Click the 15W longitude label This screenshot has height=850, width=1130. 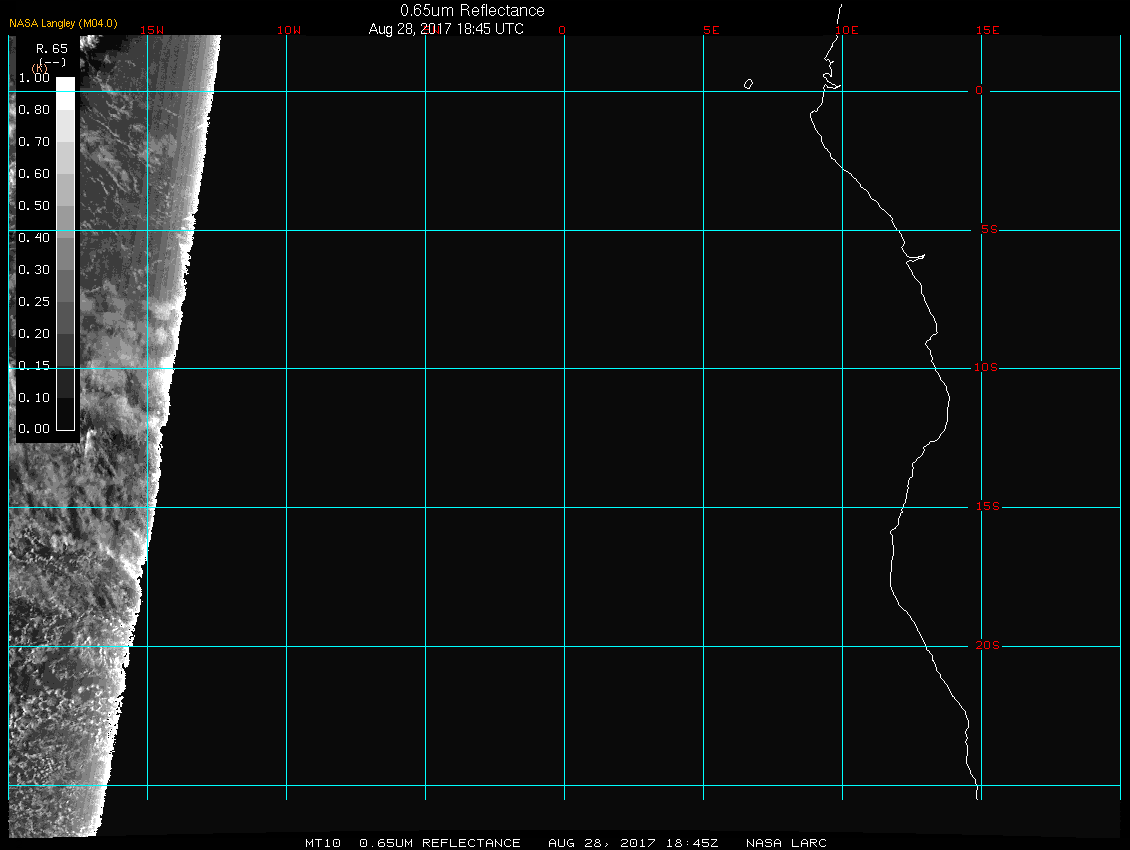[152, 30]
